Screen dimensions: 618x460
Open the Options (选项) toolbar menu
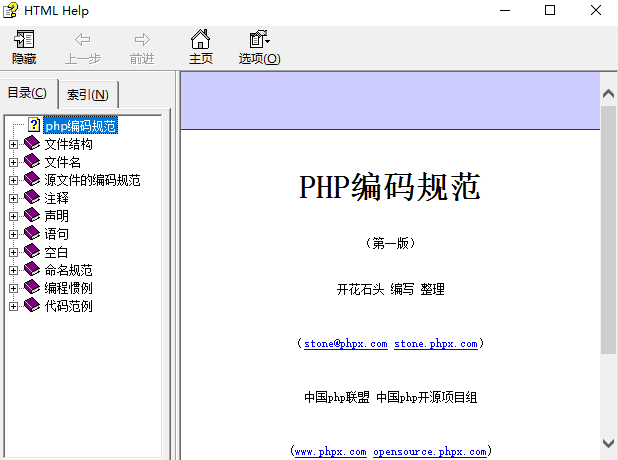(x=259, y=40)
